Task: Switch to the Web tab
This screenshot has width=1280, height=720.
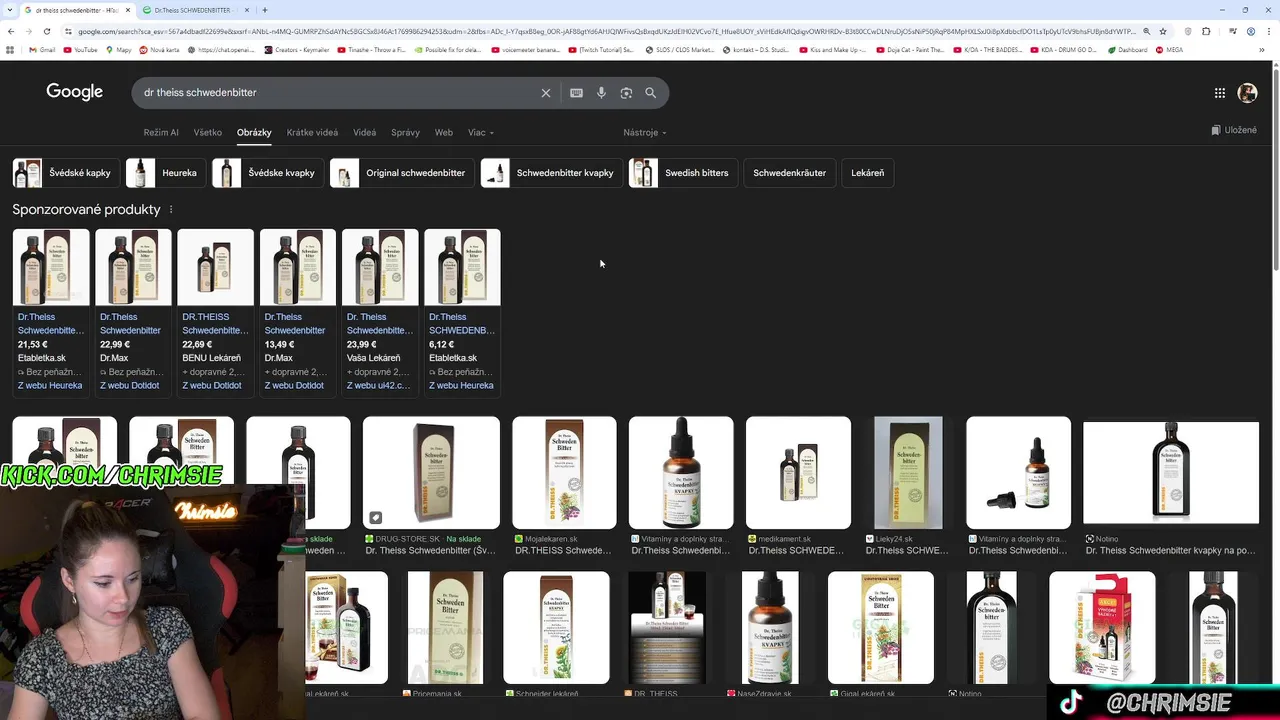Action: point(443,133)
